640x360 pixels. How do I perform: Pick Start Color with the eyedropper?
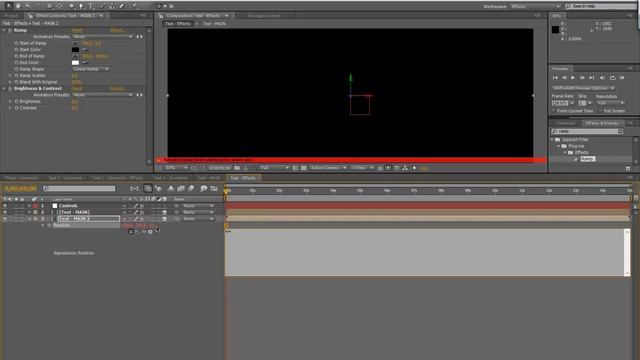point(85,50)
